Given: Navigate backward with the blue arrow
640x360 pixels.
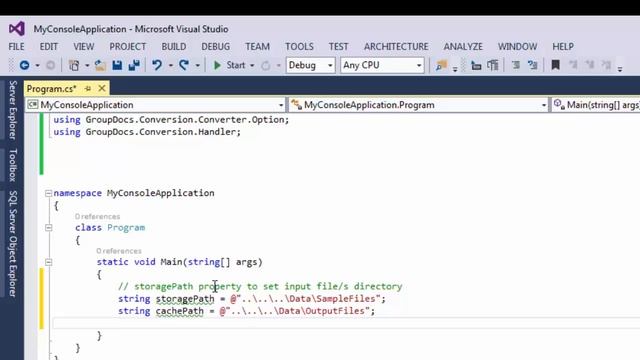Looking at the screenshot, I should click(x=24, y=65).
